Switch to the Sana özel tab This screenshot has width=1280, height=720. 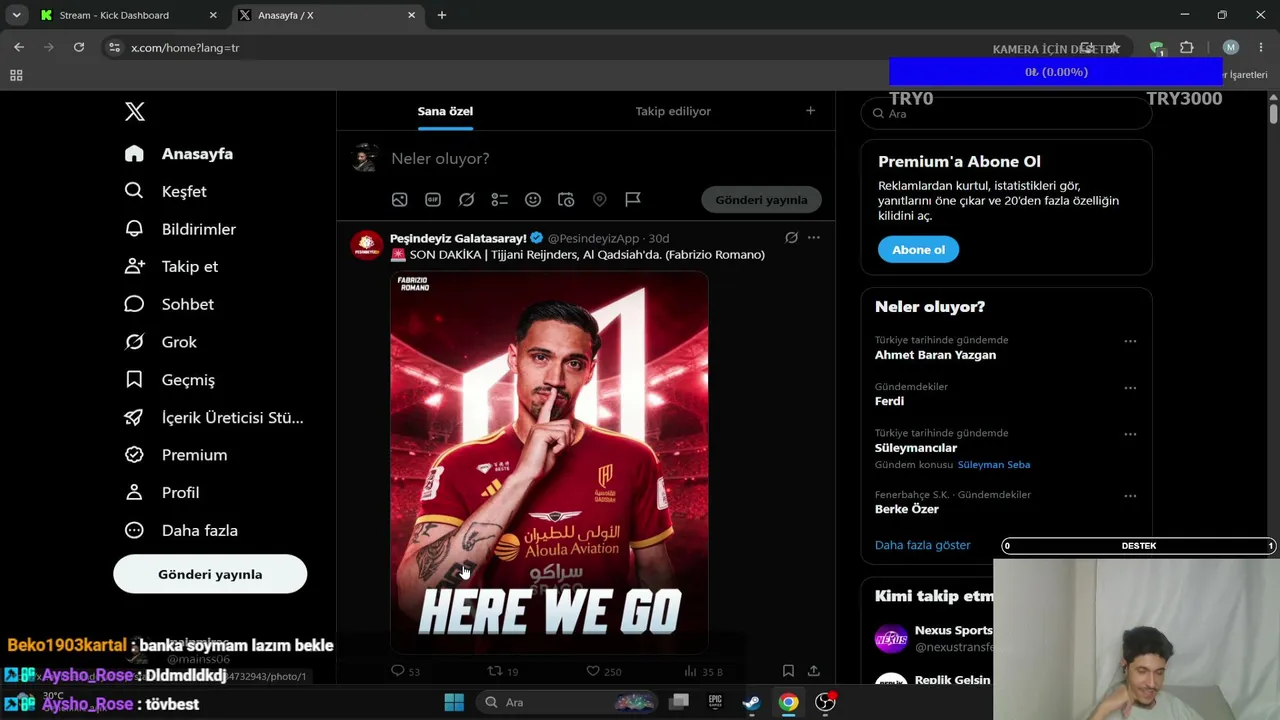click(x=445, y=111)
